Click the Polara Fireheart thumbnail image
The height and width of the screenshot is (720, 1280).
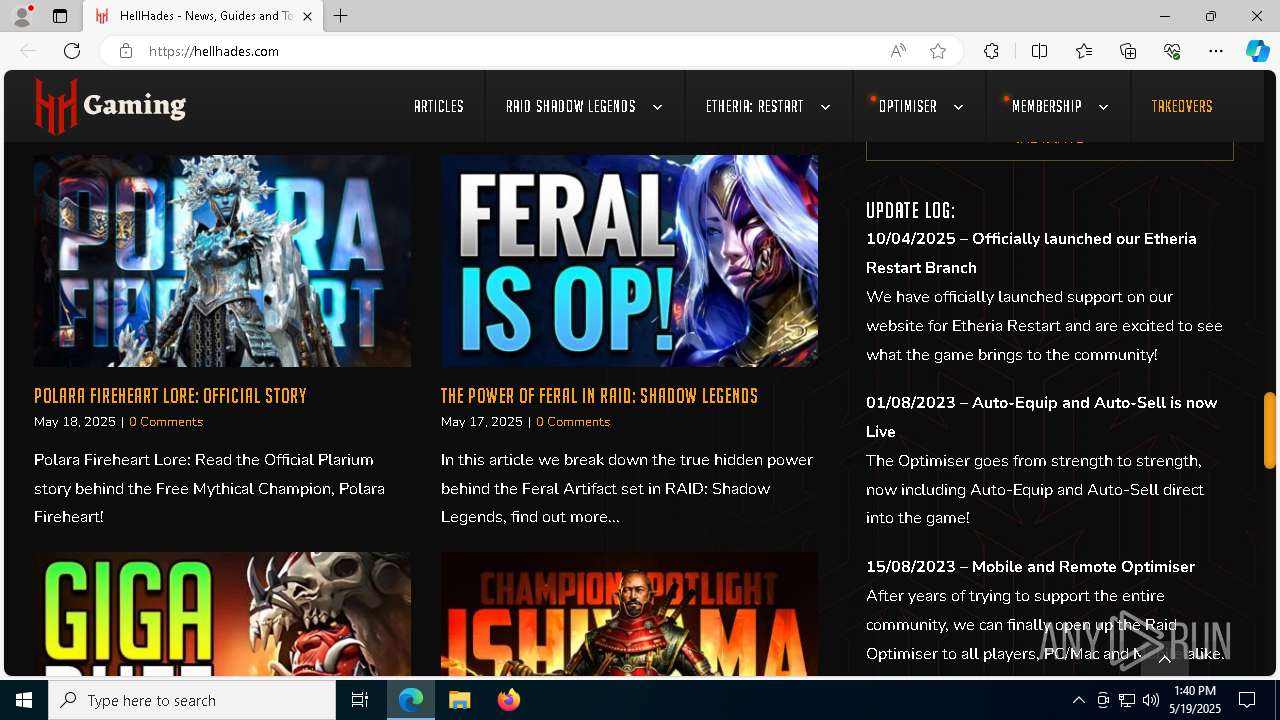222,261
